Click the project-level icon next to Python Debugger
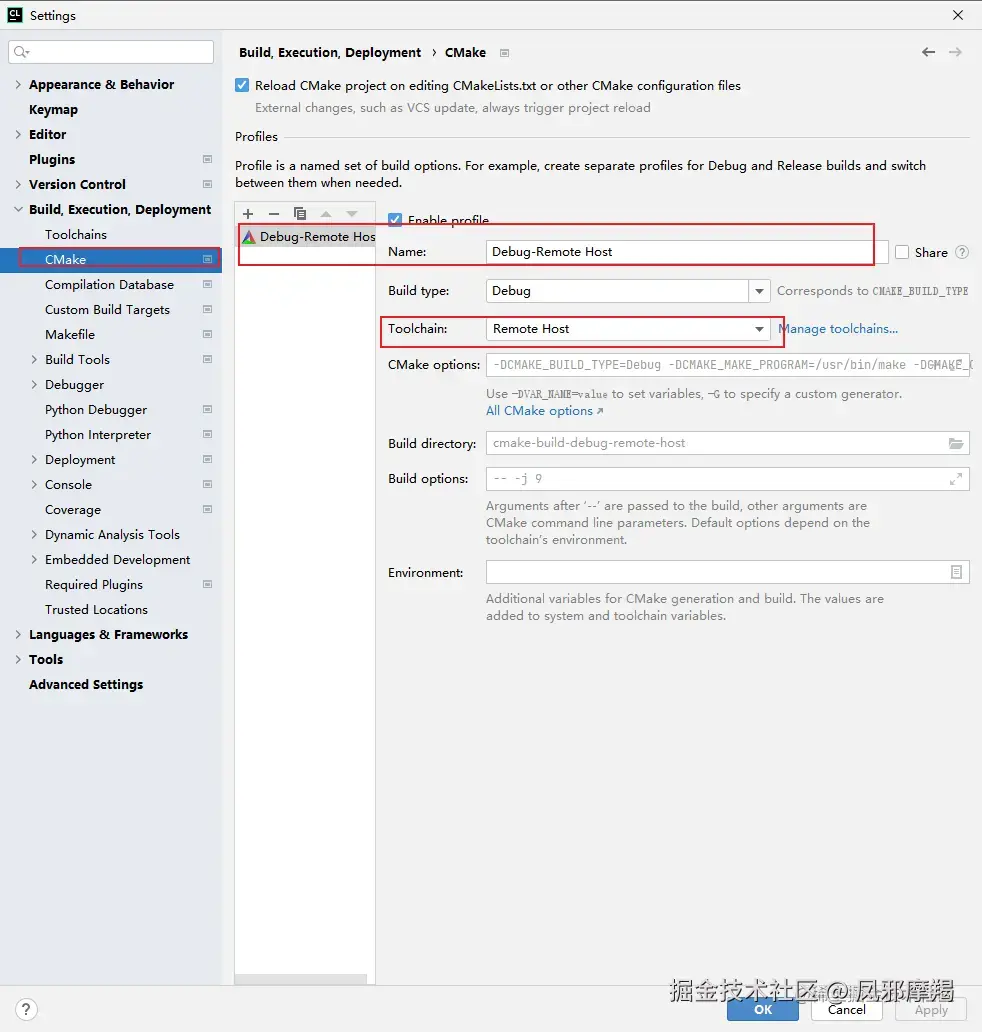The width and height of the screenshot is (982, 1032). click(207, 409)
